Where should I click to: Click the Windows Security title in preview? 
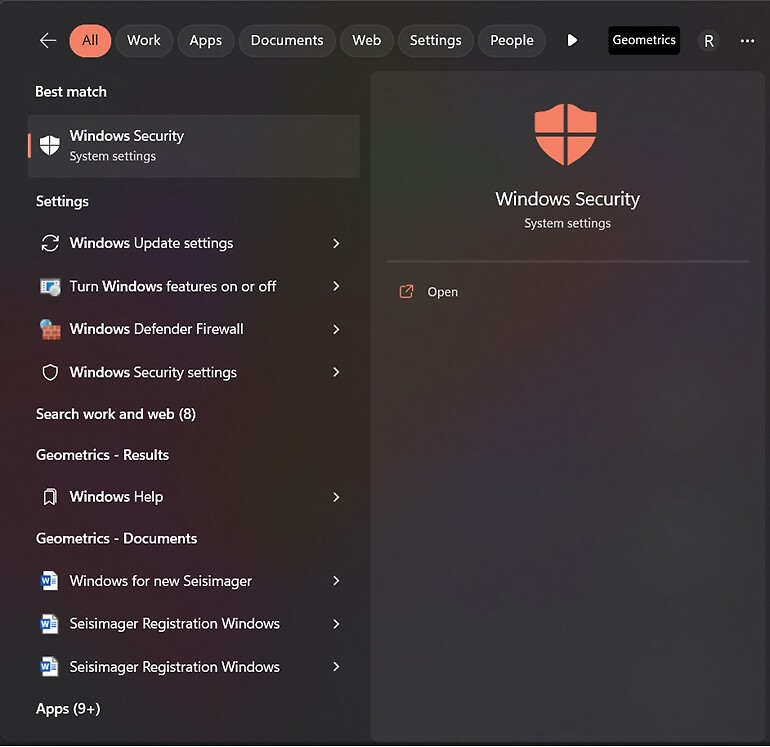[x=567, y=199]
